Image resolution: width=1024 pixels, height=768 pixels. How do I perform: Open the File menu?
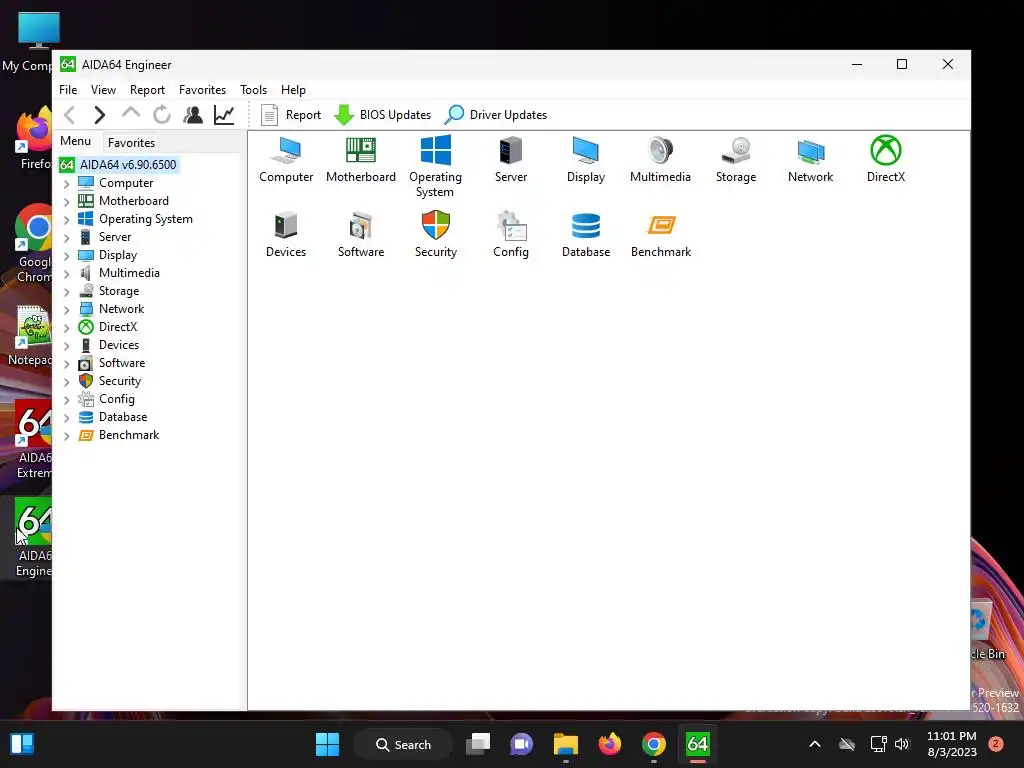click(68, 89)
